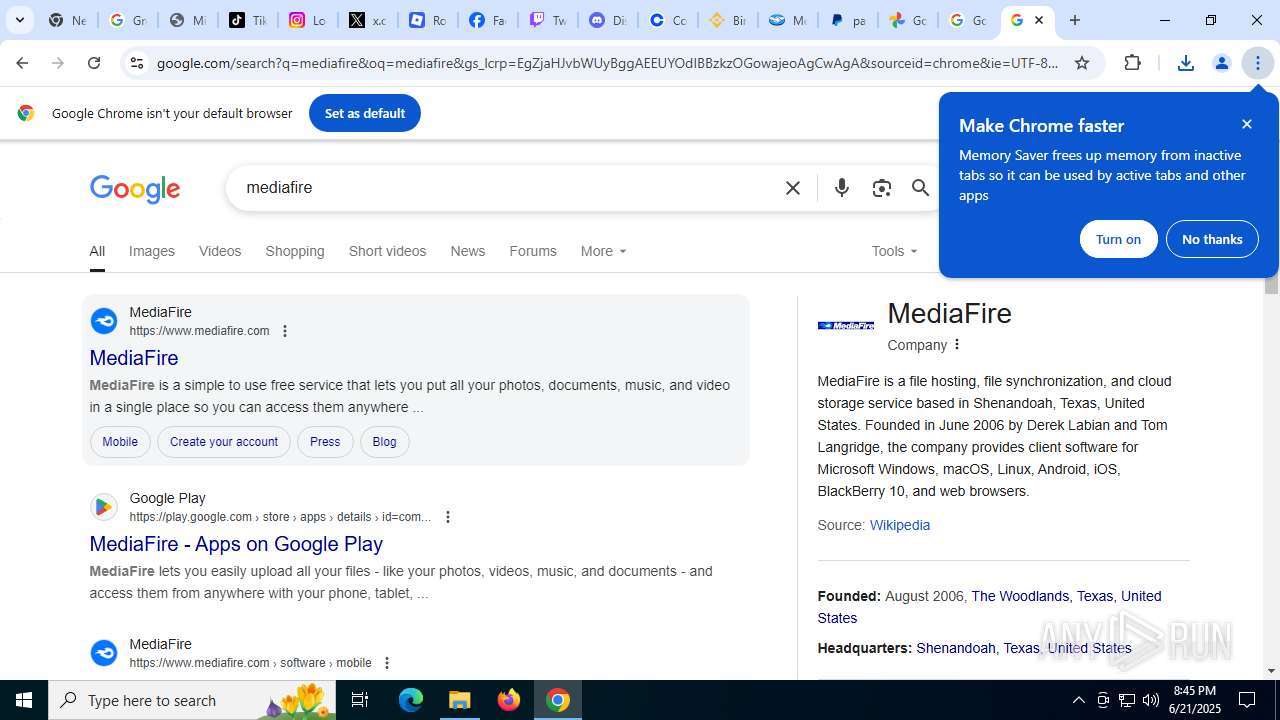Click the address bar URL field
1280x720 pixels.
607,63
